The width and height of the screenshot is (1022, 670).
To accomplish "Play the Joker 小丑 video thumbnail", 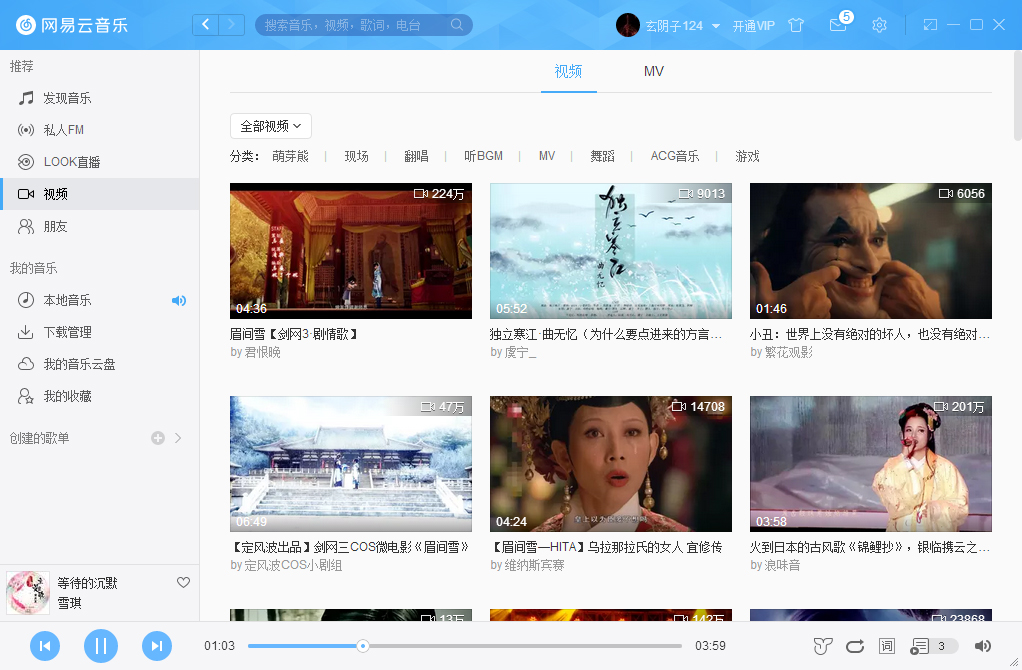I will tap(869, 250).
